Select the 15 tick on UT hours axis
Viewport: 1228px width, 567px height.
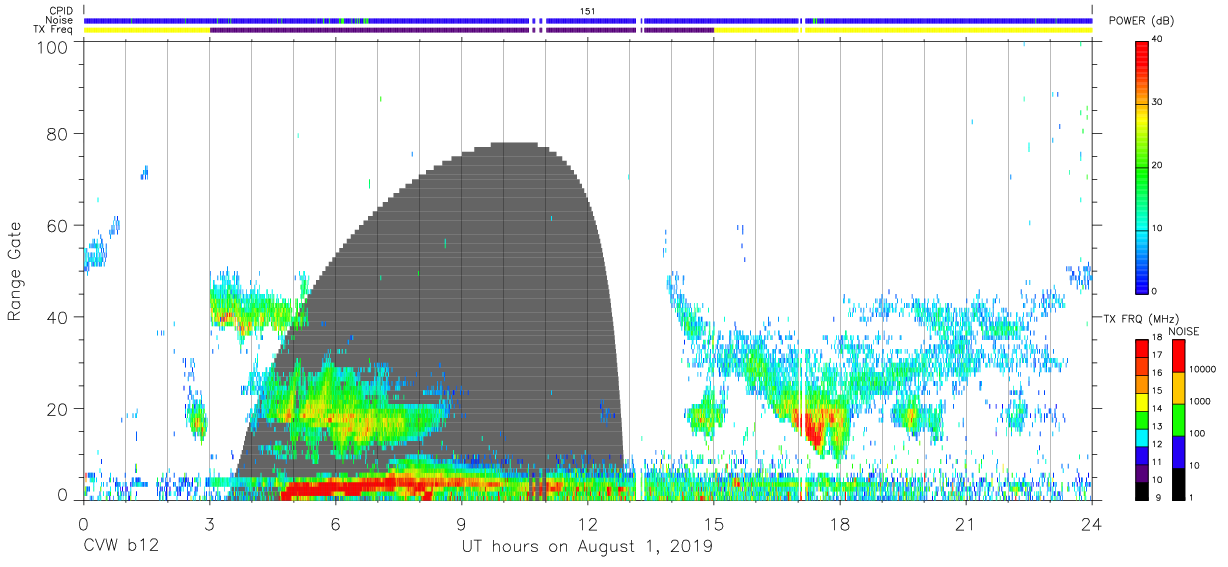pyautogui.click(x=714, y=523)
